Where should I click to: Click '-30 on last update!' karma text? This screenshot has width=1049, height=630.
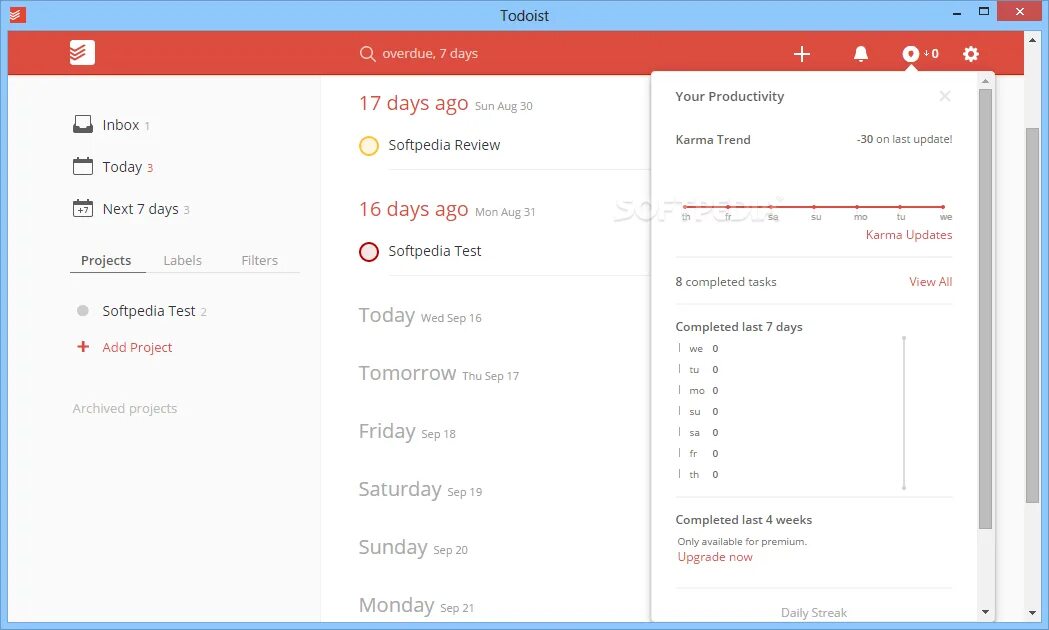[904, 139]
